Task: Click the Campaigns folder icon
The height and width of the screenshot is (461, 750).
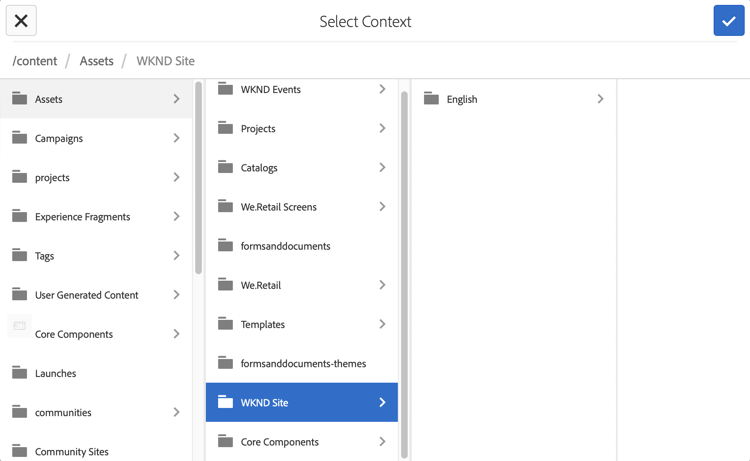Action: click(x=20, y=138)
